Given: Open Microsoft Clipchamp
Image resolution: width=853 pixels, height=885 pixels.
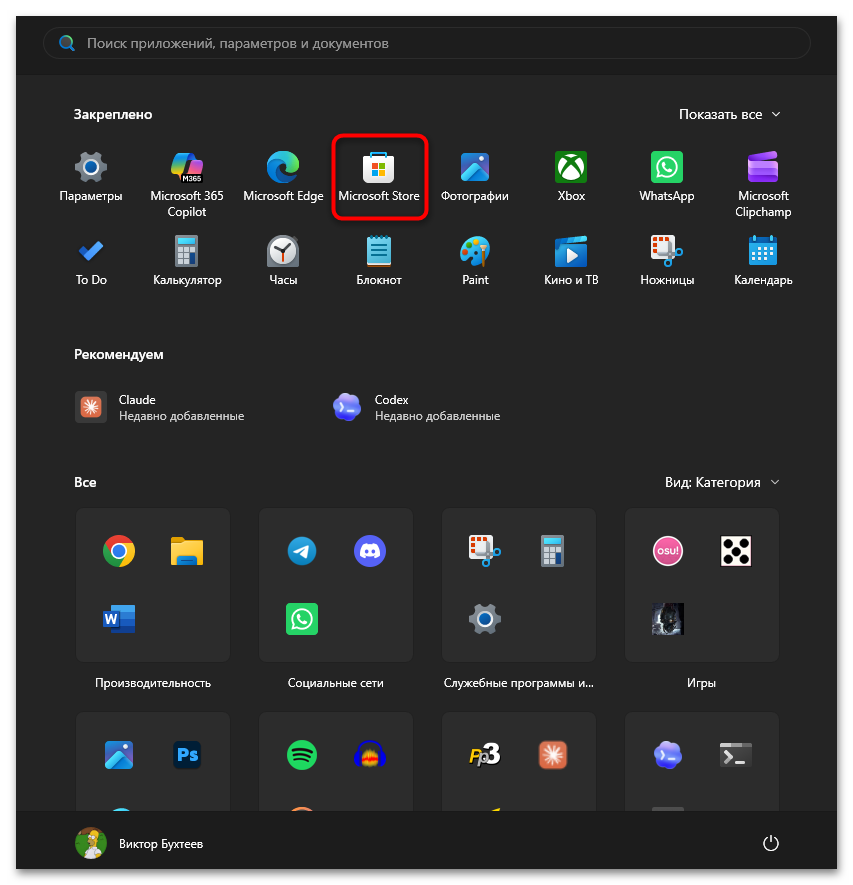Looking at the screenshot, I should (x=763, y=185).
